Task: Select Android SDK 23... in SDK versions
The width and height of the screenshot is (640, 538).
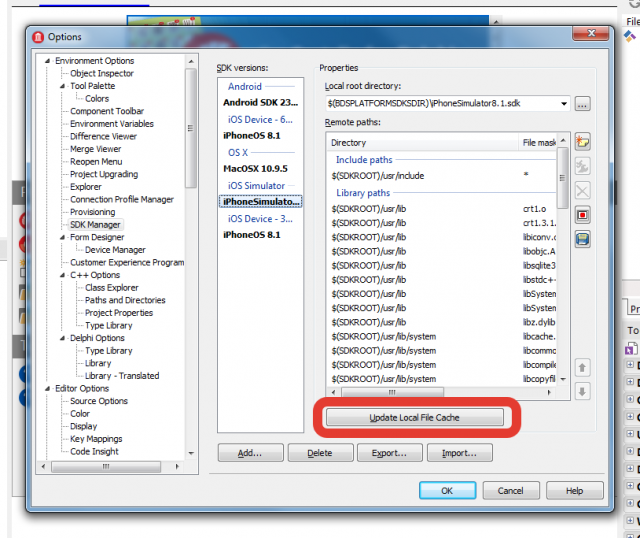Action: click(260, 102)
